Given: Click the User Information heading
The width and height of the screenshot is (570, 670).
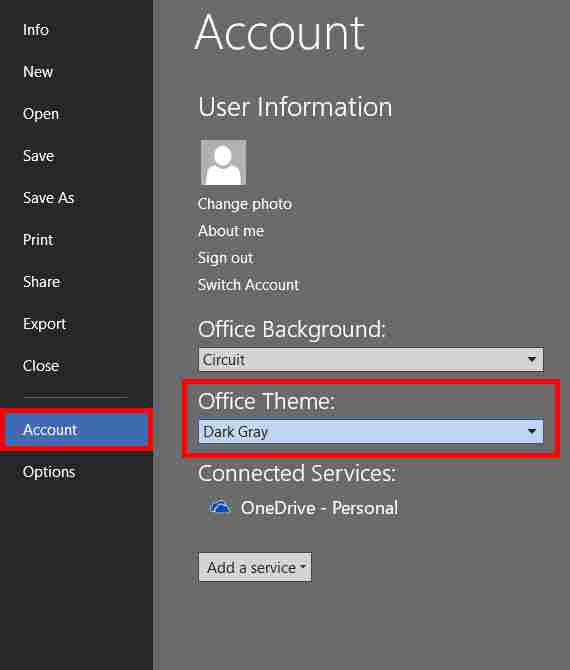Looking at the screenshot, I should 295,107.
